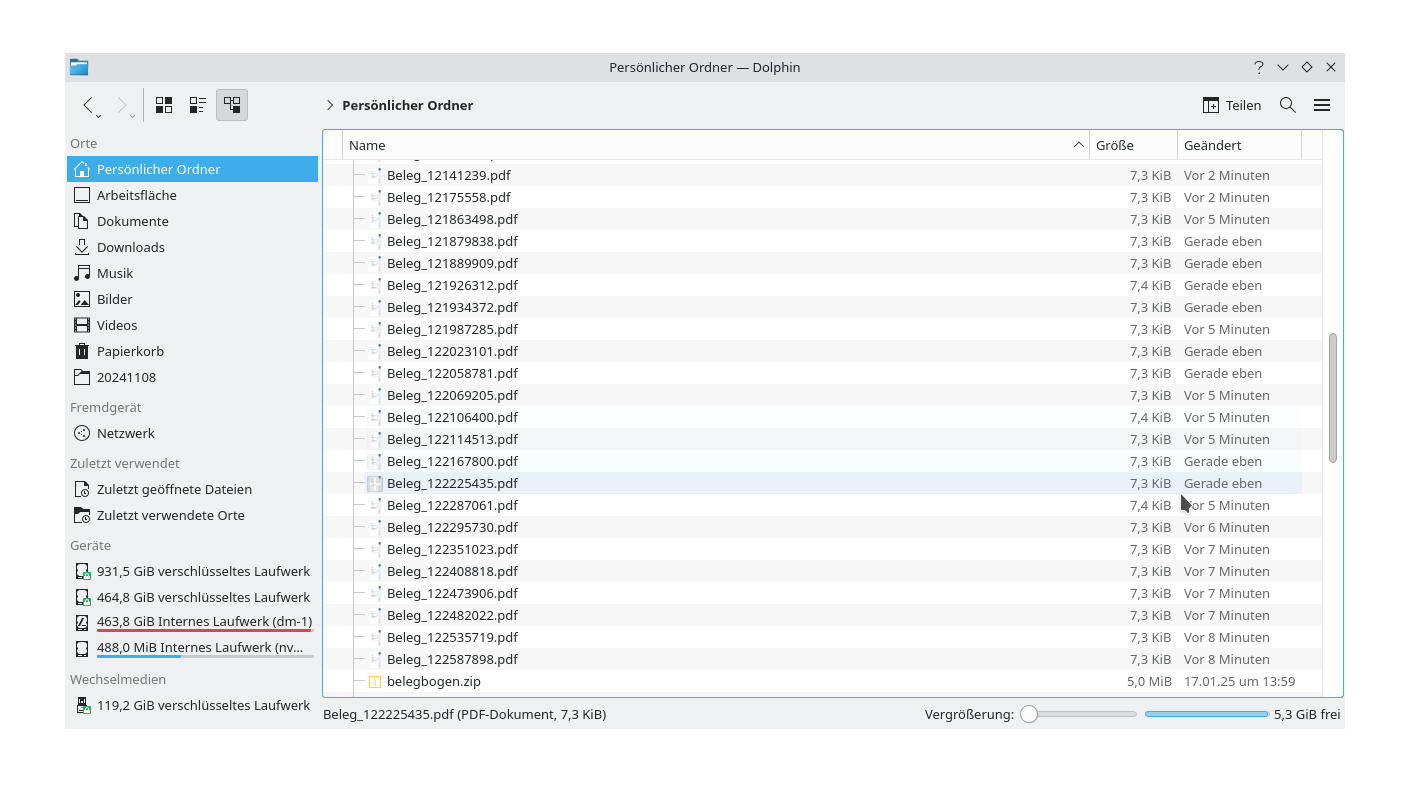Click the Teilen split view button
The image size is (1410, 806).
tap(1232, 105)
